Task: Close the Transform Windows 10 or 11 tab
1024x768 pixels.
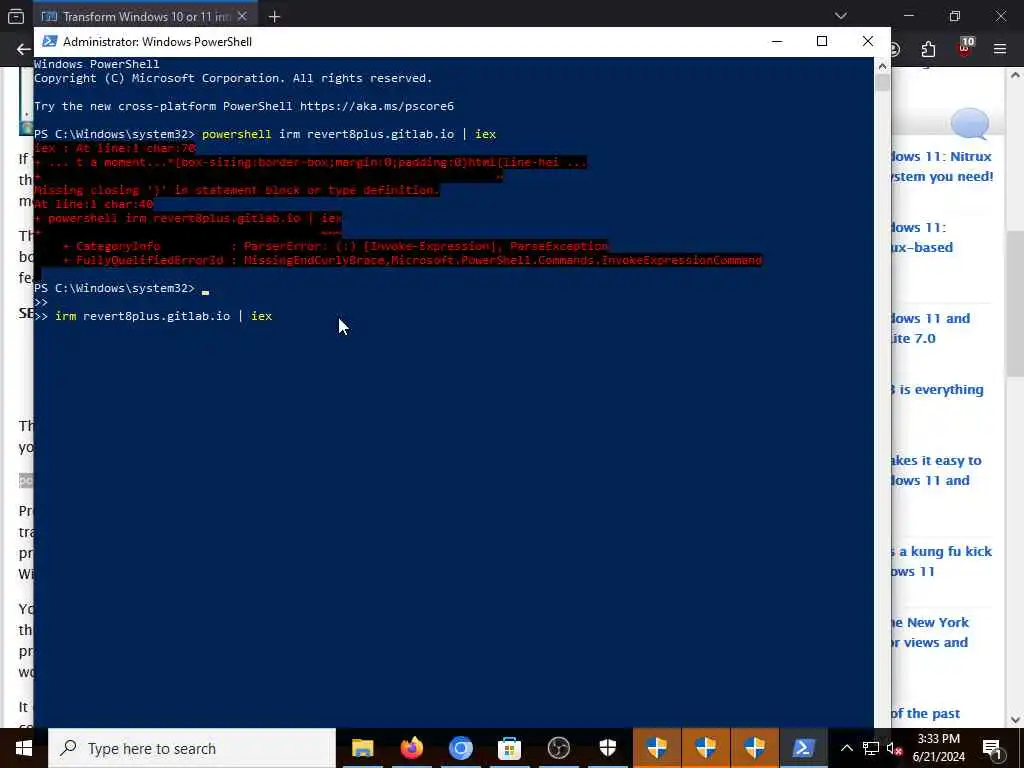Action: pyautogui.click(x=242, y=16)
